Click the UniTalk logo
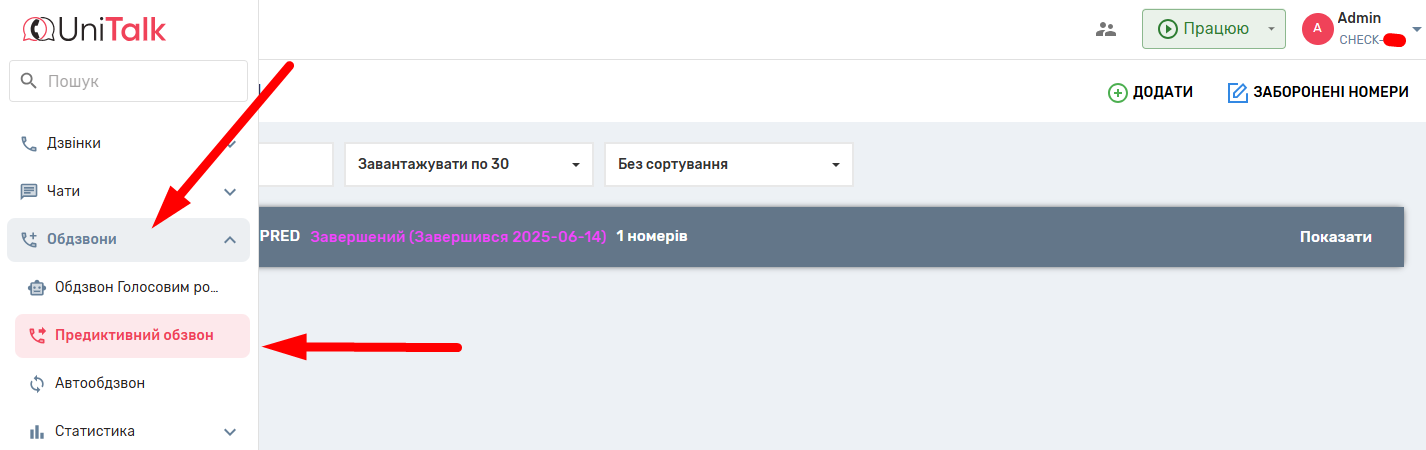This screenshot has height=450, width=1426. point(94,29)
